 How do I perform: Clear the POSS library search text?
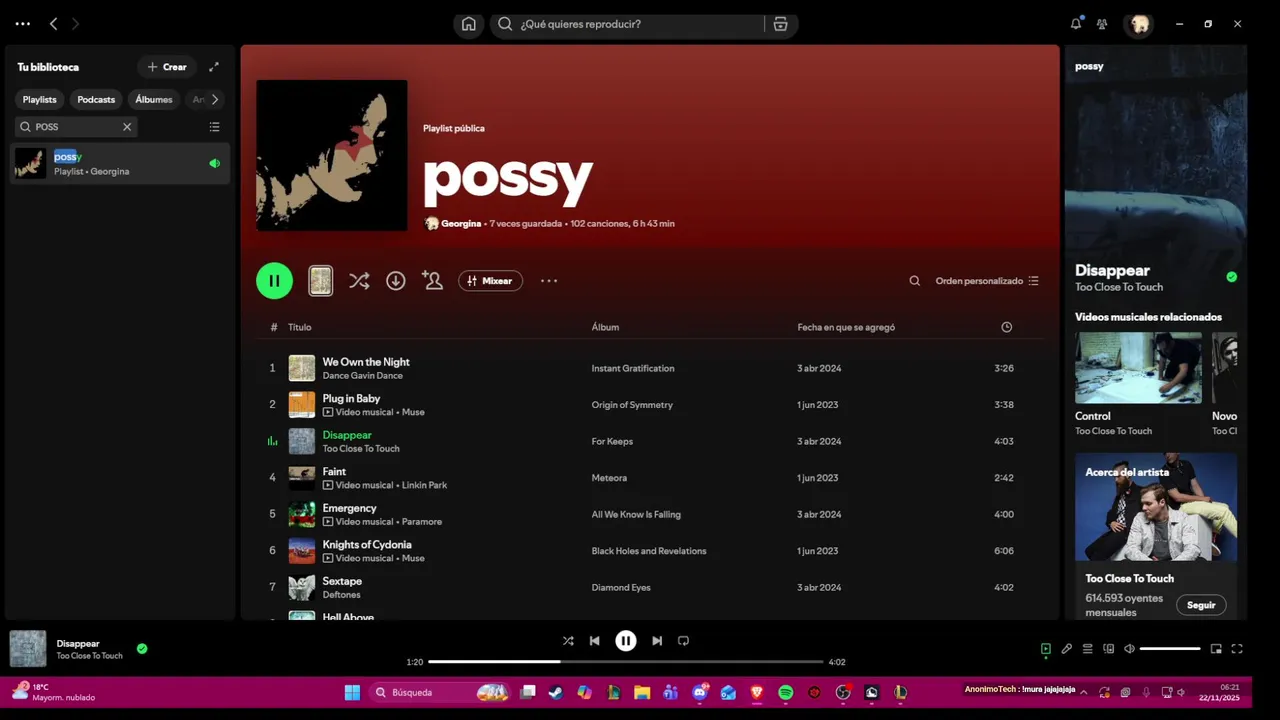tap(127, 127)
